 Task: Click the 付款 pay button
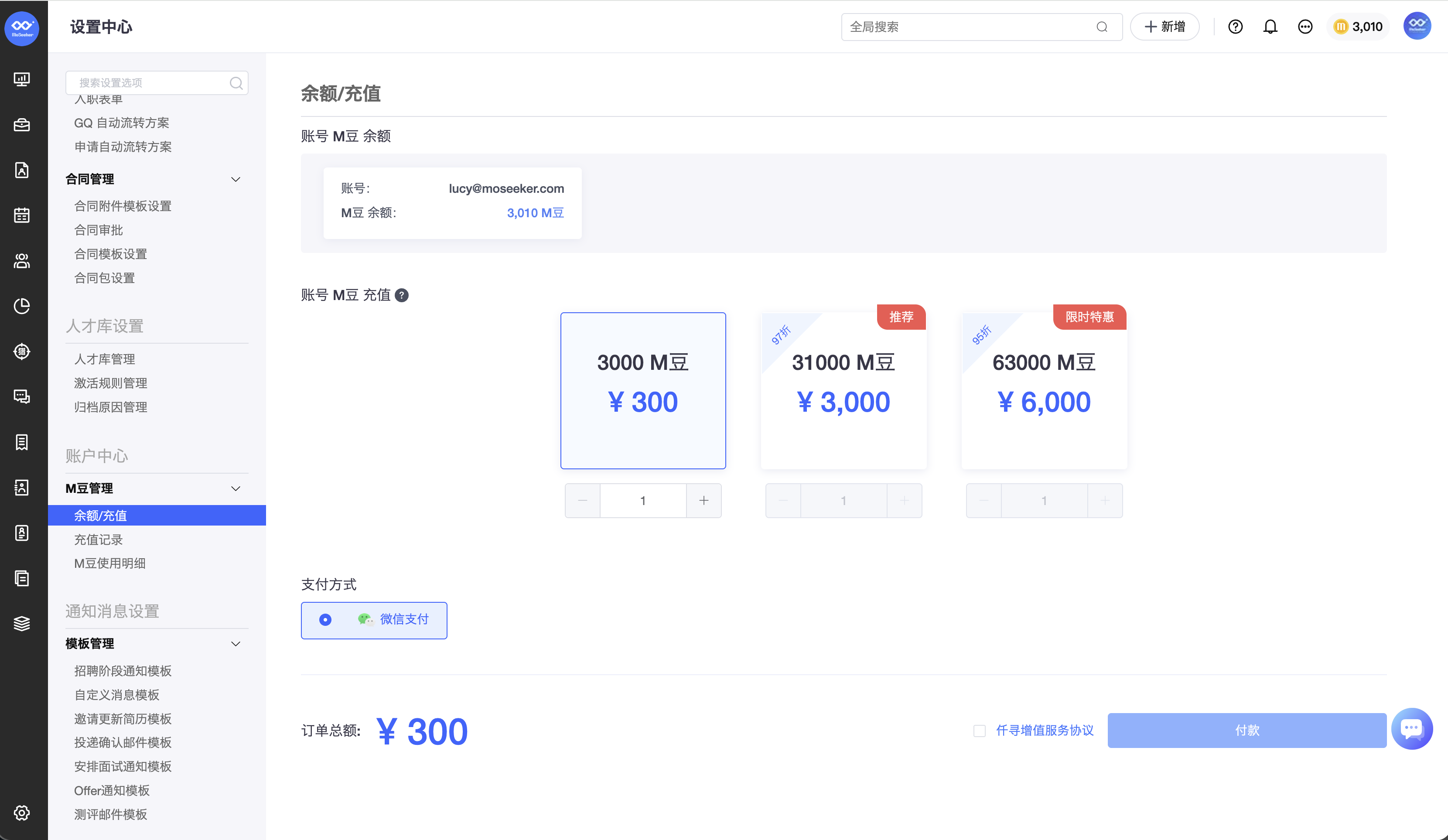1247,730
